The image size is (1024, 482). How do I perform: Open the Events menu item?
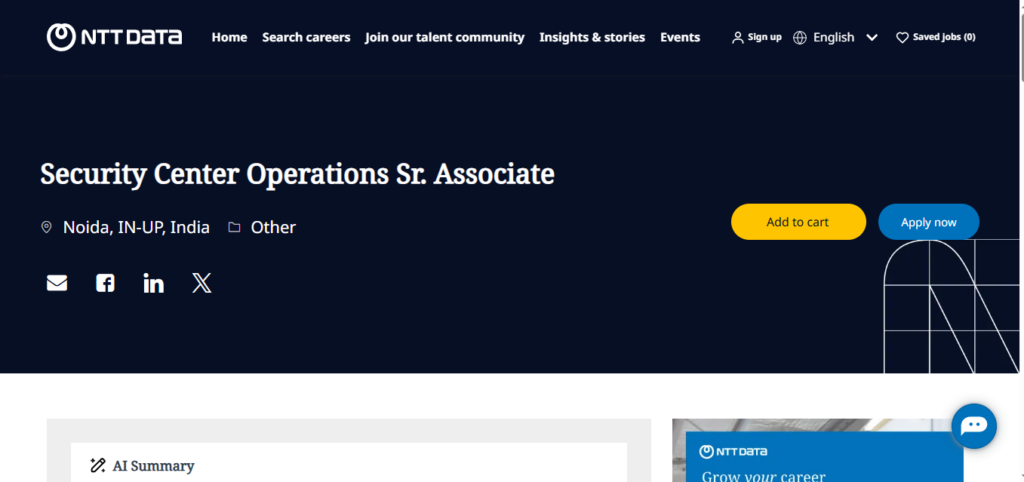680,37
